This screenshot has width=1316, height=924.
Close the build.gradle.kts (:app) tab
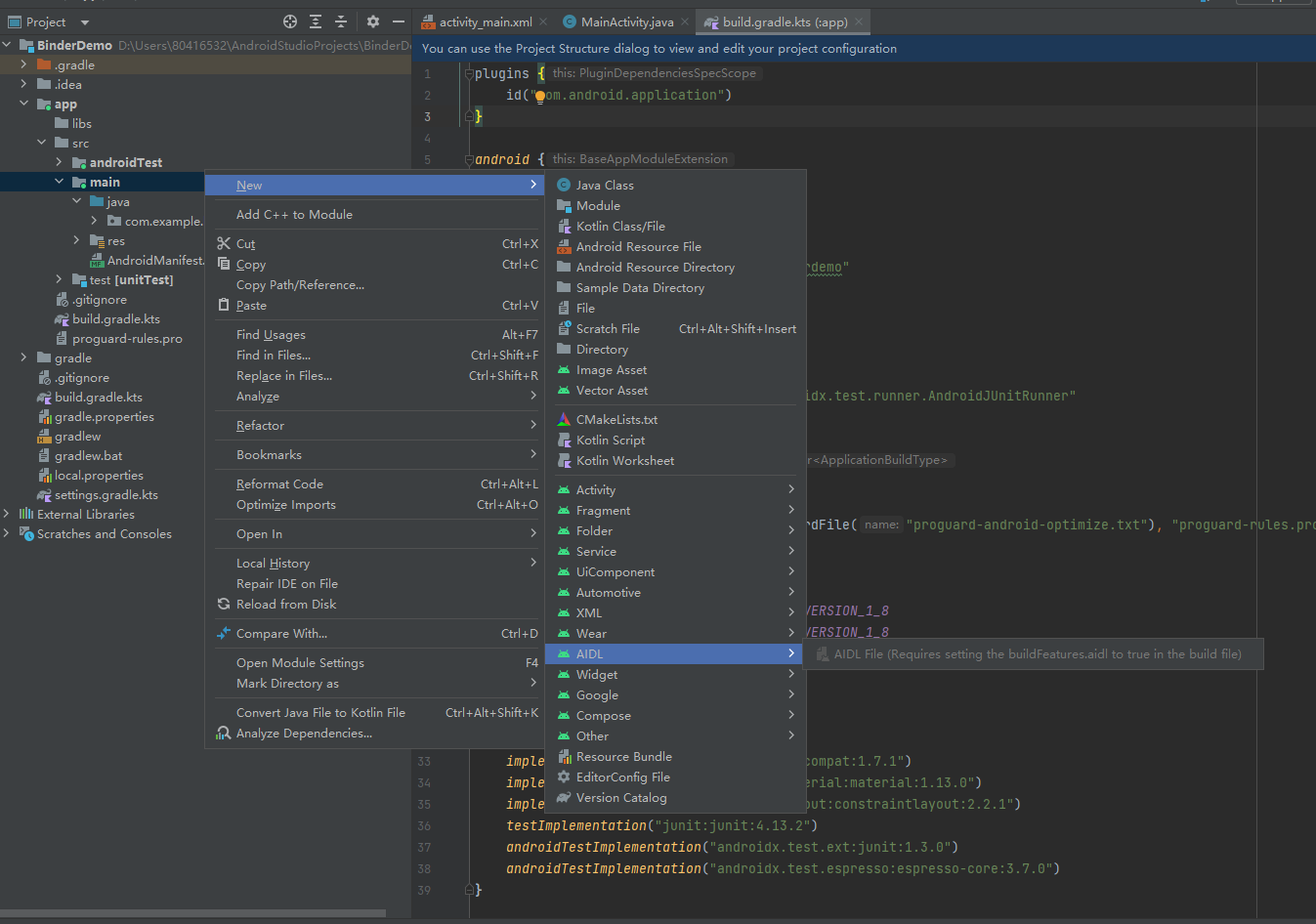pos(859,21)
